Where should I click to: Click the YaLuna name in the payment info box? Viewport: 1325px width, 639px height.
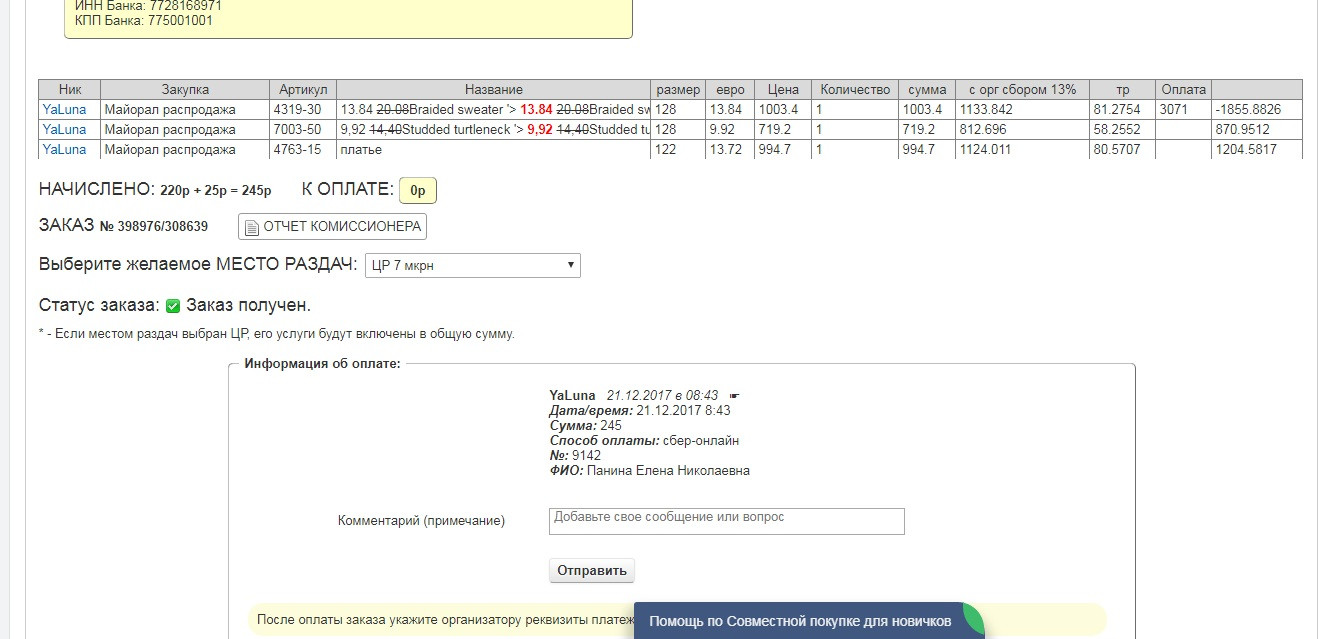pos(572,396)
